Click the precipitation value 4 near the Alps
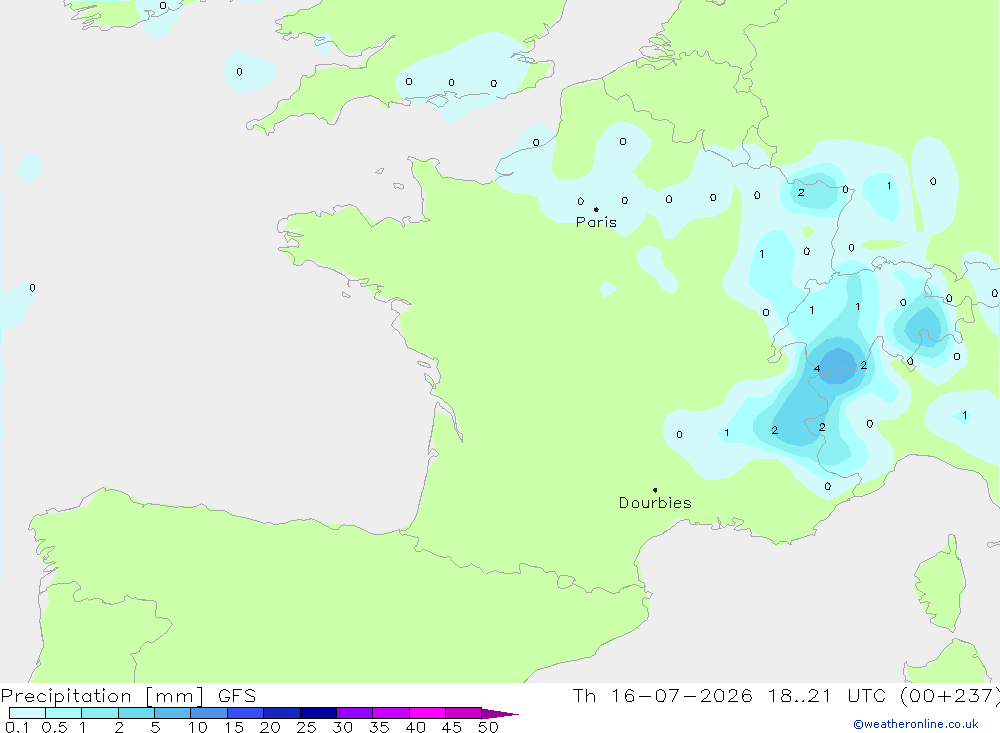This screenshot has width=1000, height=733. [817, 369]
